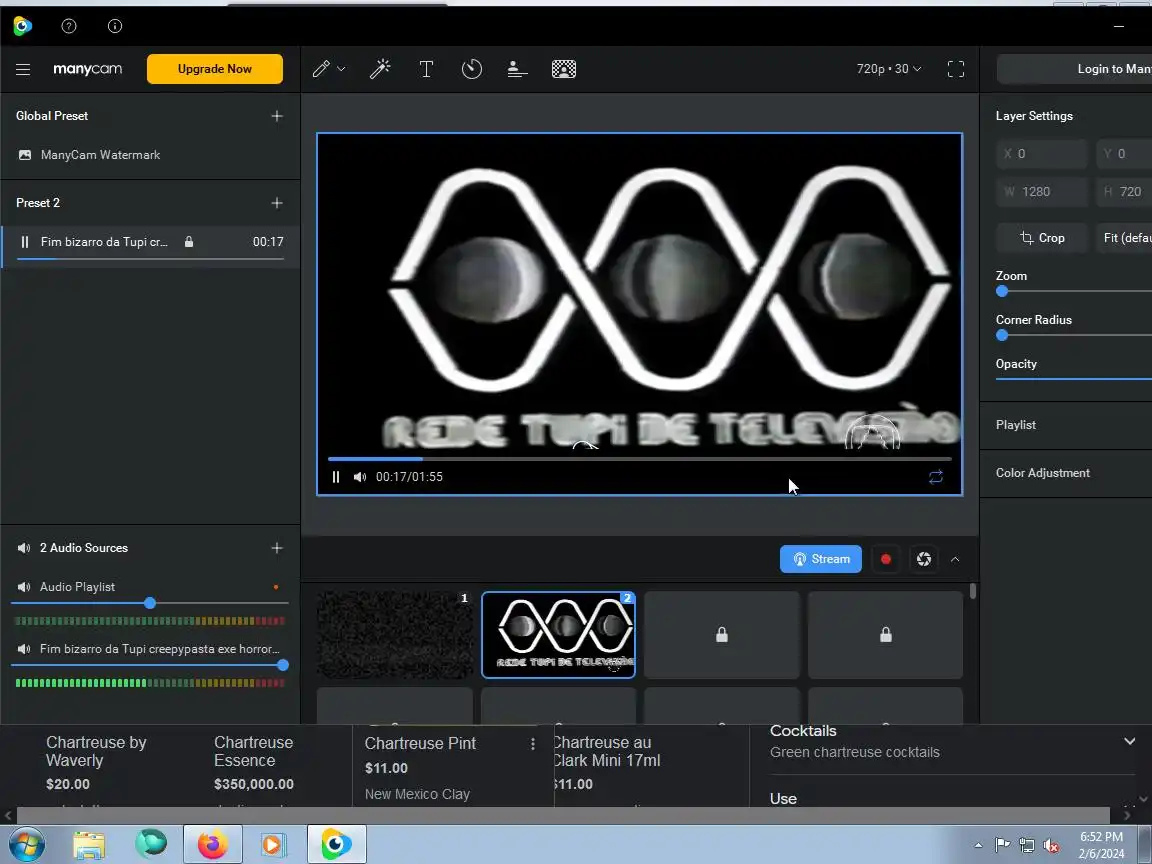Select preset thumbnail 1
Viewport: 1152px width, 864px height.
tap(395, 635)
